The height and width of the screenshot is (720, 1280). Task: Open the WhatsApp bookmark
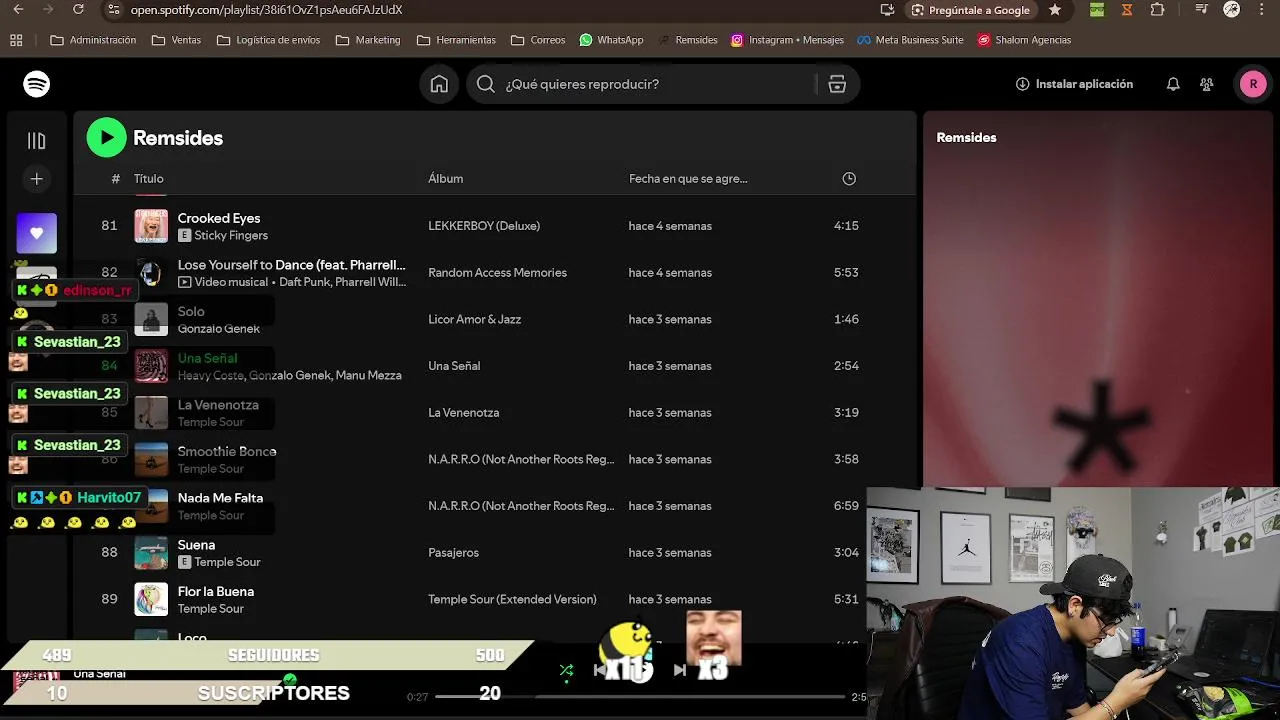pyautogui.click(x=611, y=40)
